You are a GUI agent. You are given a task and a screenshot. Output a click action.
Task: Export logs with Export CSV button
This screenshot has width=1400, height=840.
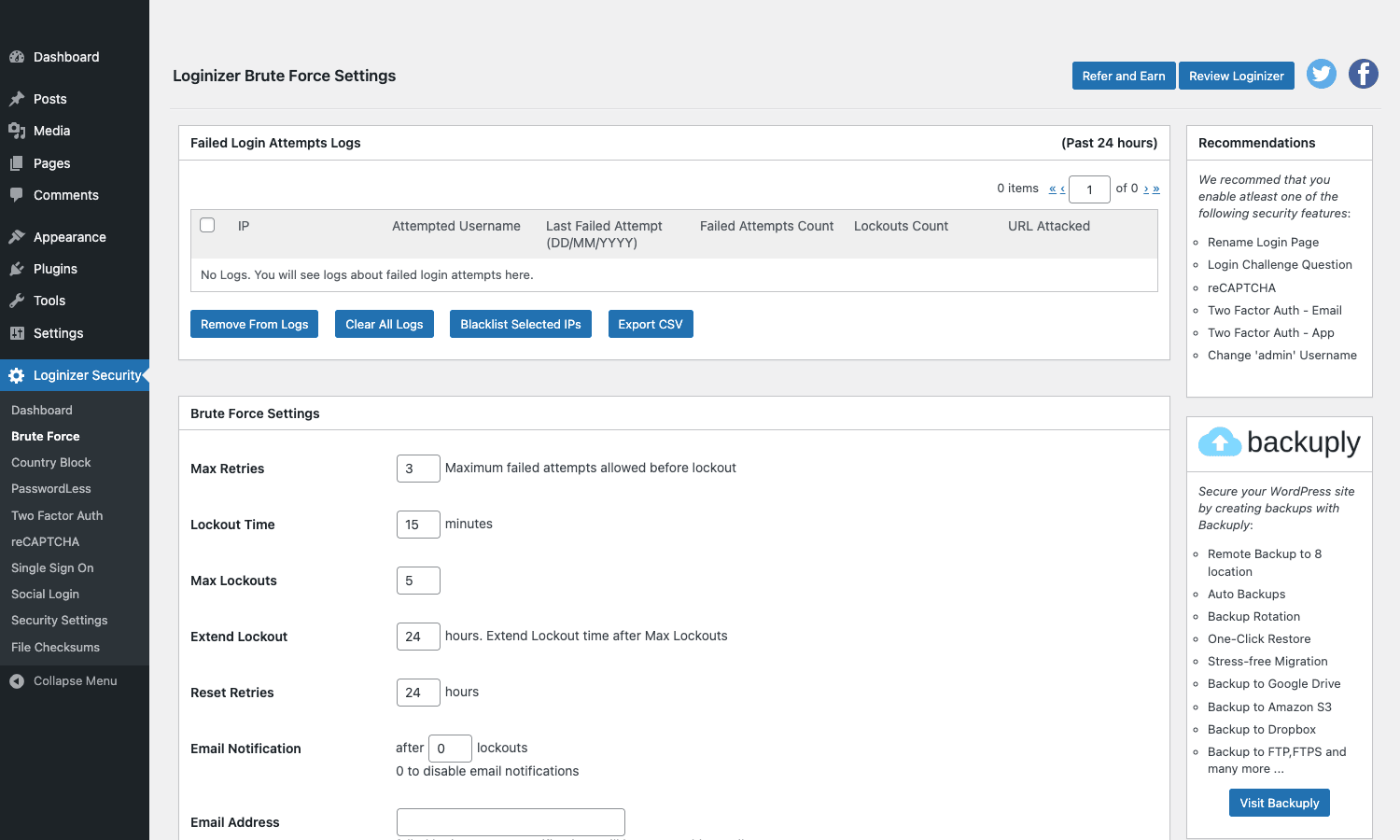pyautogui.click(x=651, y=324)
